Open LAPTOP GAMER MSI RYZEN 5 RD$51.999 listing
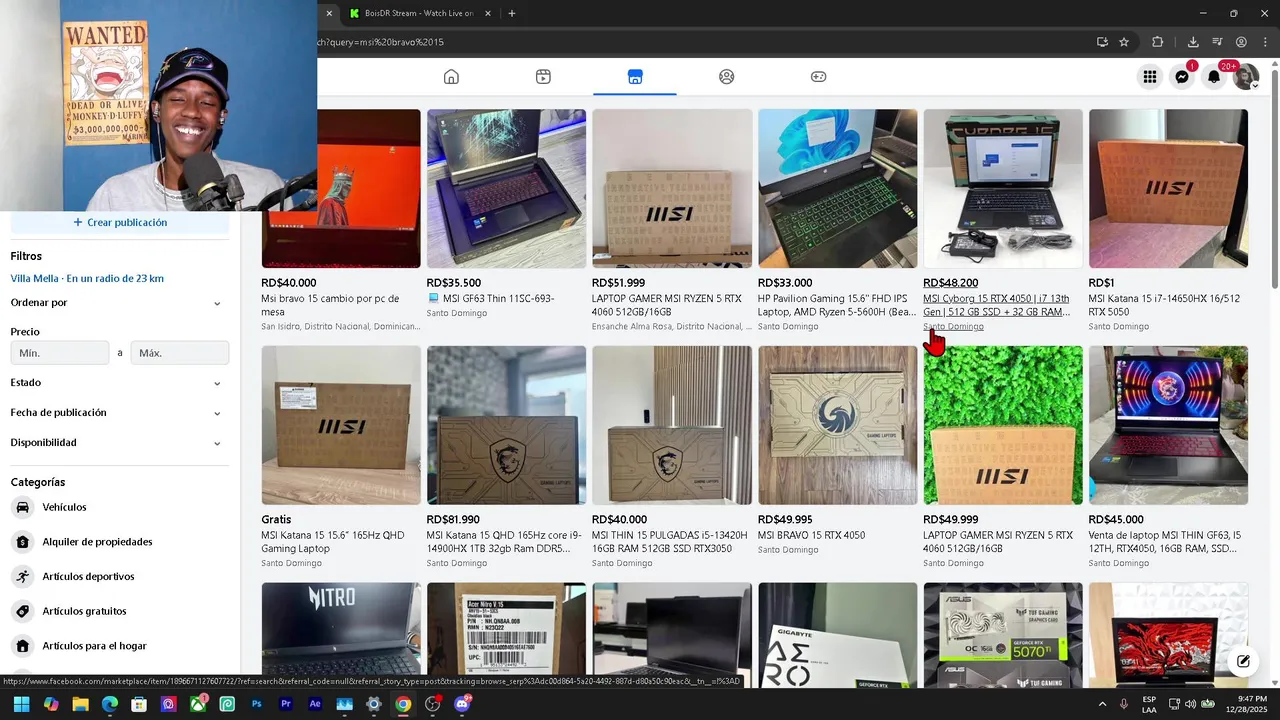 point(672,220)
